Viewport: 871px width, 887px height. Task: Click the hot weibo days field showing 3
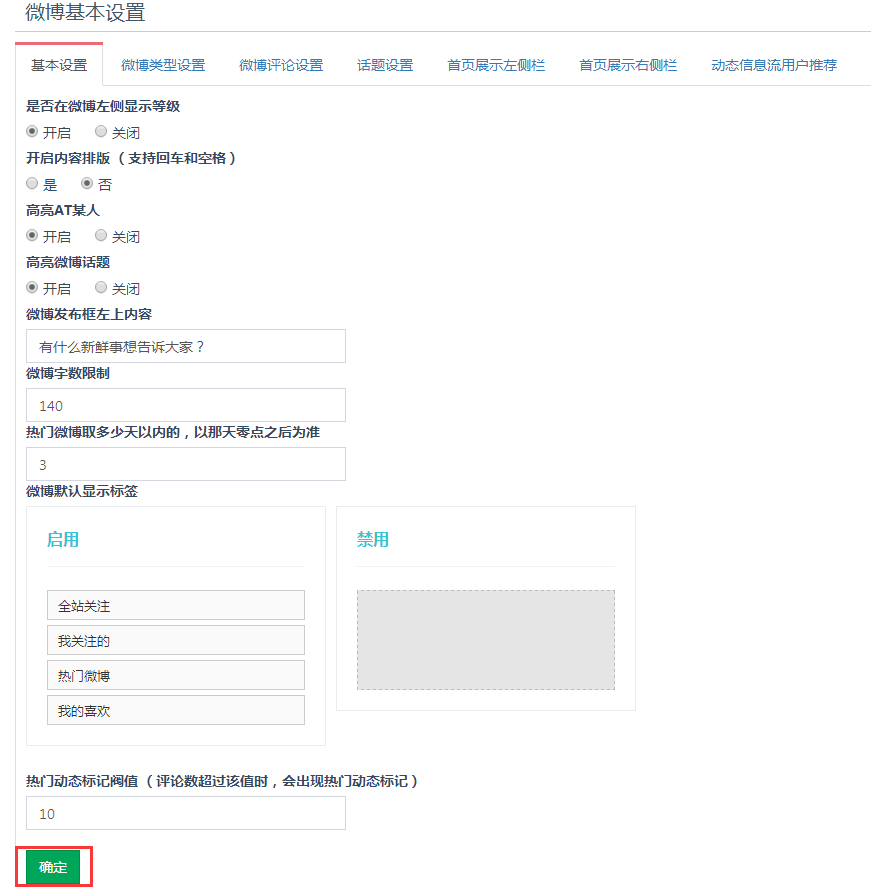(x=186, y=464)
